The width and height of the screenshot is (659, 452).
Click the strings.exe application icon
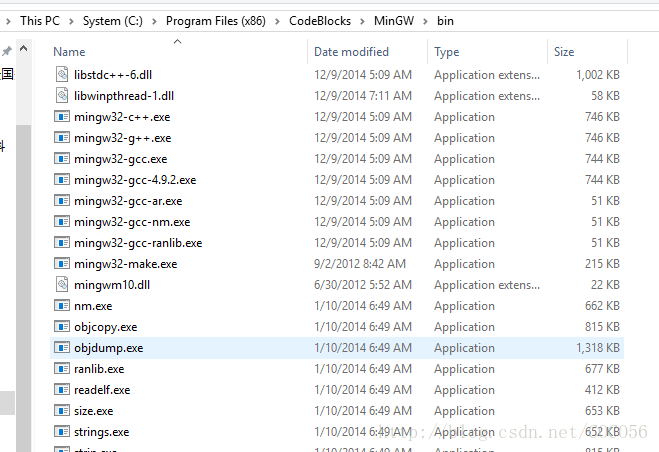[x=62, y=432]
